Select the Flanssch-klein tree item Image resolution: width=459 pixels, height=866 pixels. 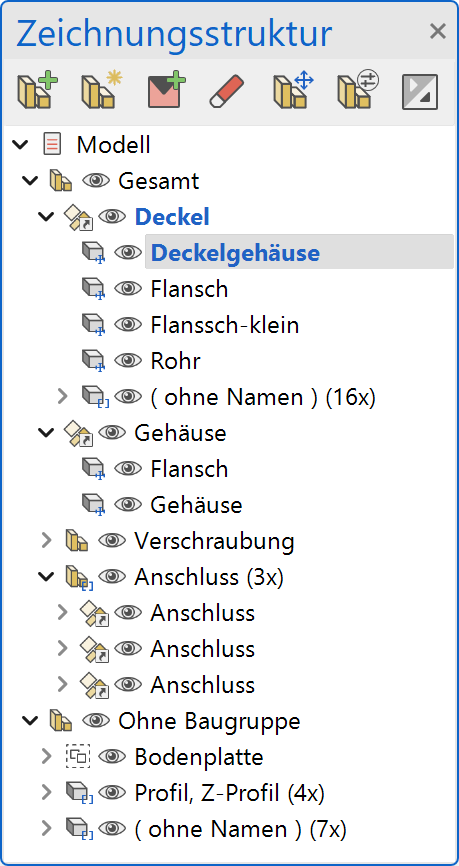tap(225, 325)
